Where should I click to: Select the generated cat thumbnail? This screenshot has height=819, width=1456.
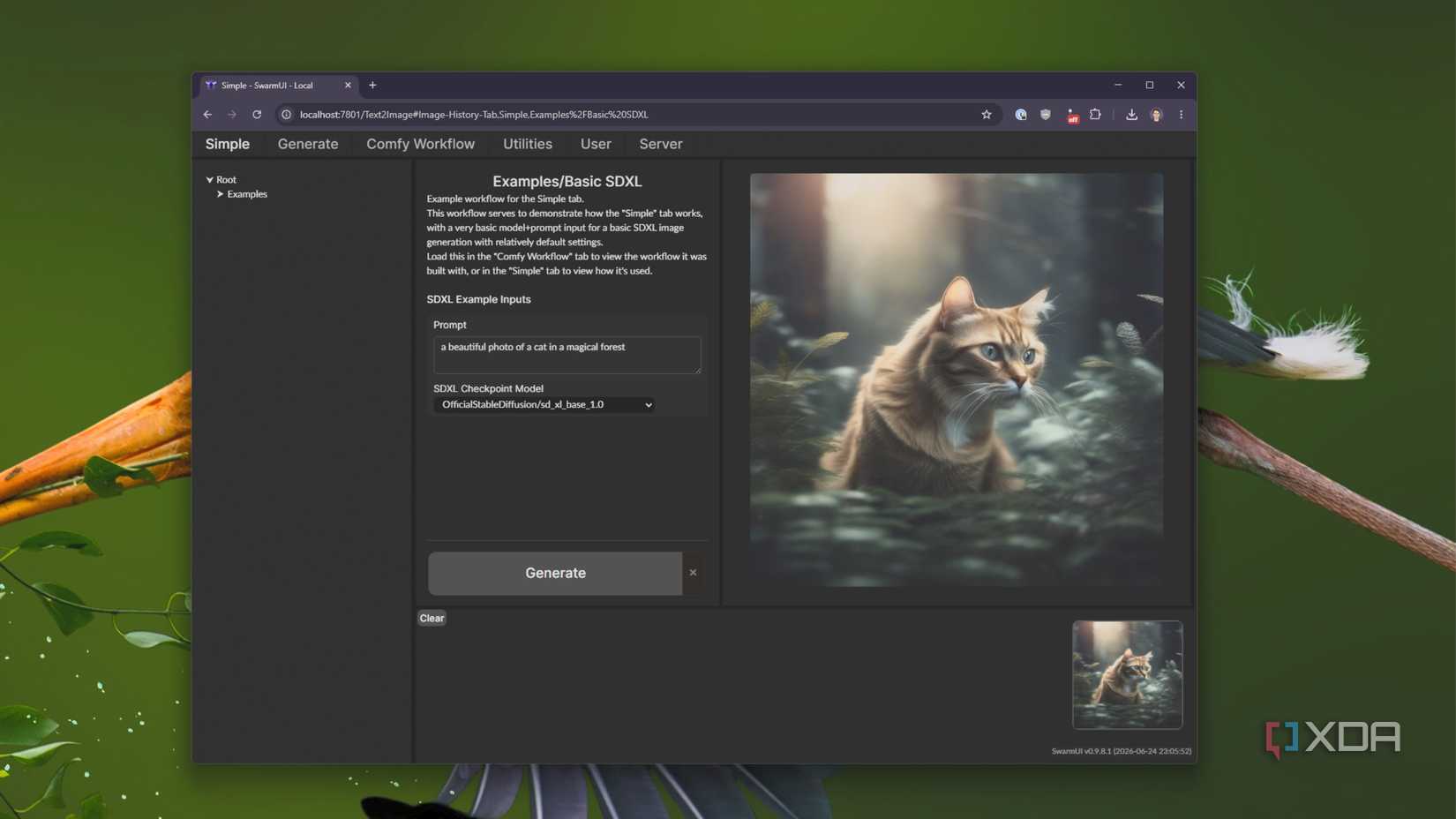[x=1127, y=675]
